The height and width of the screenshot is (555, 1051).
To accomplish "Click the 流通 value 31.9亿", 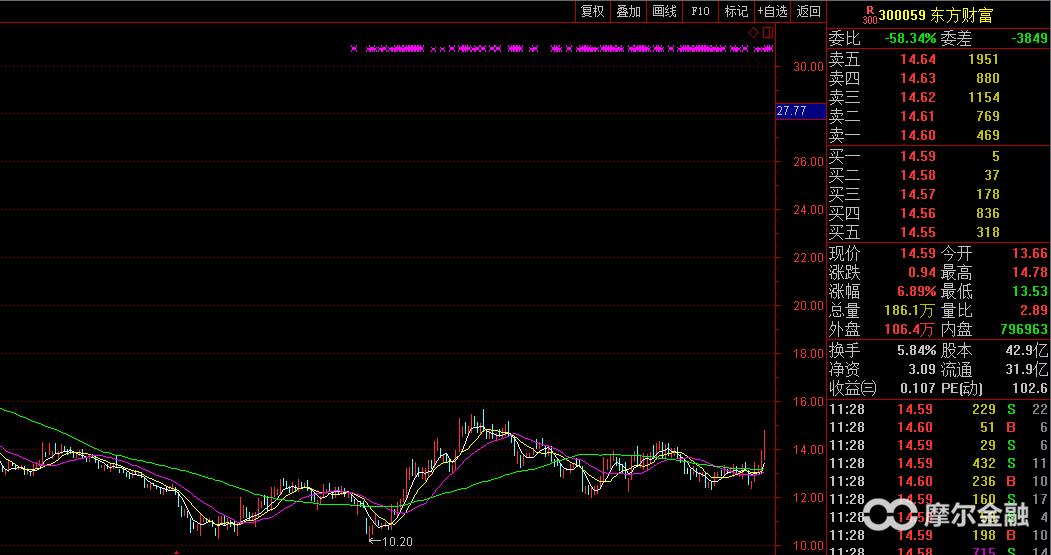I will click(1027, 369).
